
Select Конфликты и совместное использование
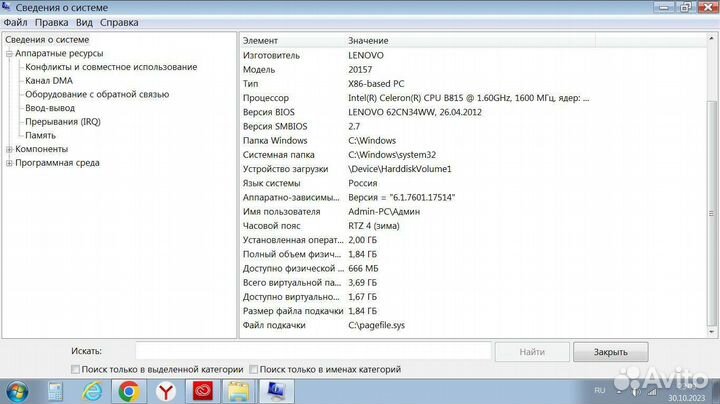click(x=111, y=67)
